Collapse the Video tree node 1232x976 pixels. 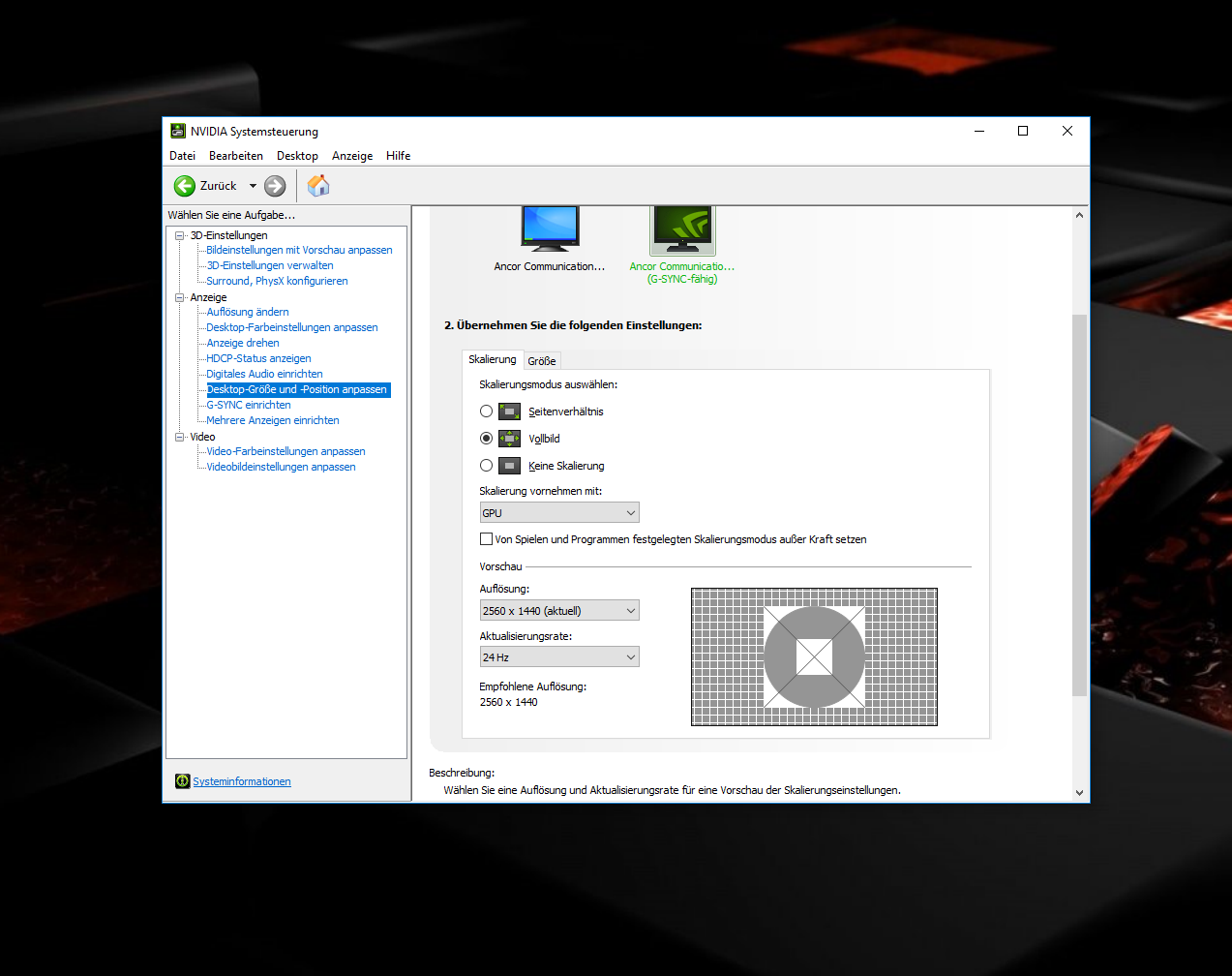(x=179, y=437)
